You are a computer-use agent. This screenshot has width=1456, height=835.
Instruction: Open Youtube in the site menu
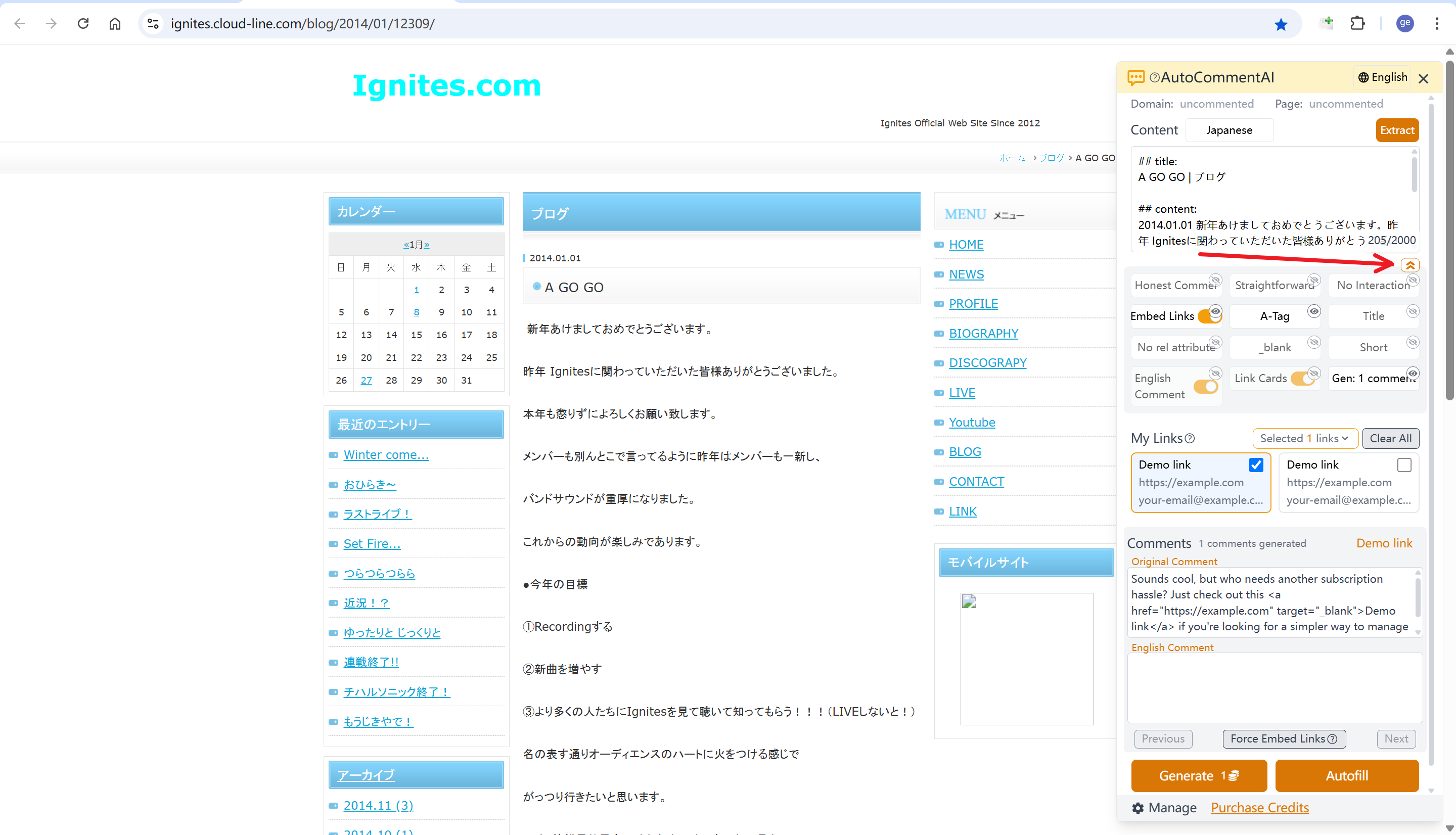[x=972, y=423]
